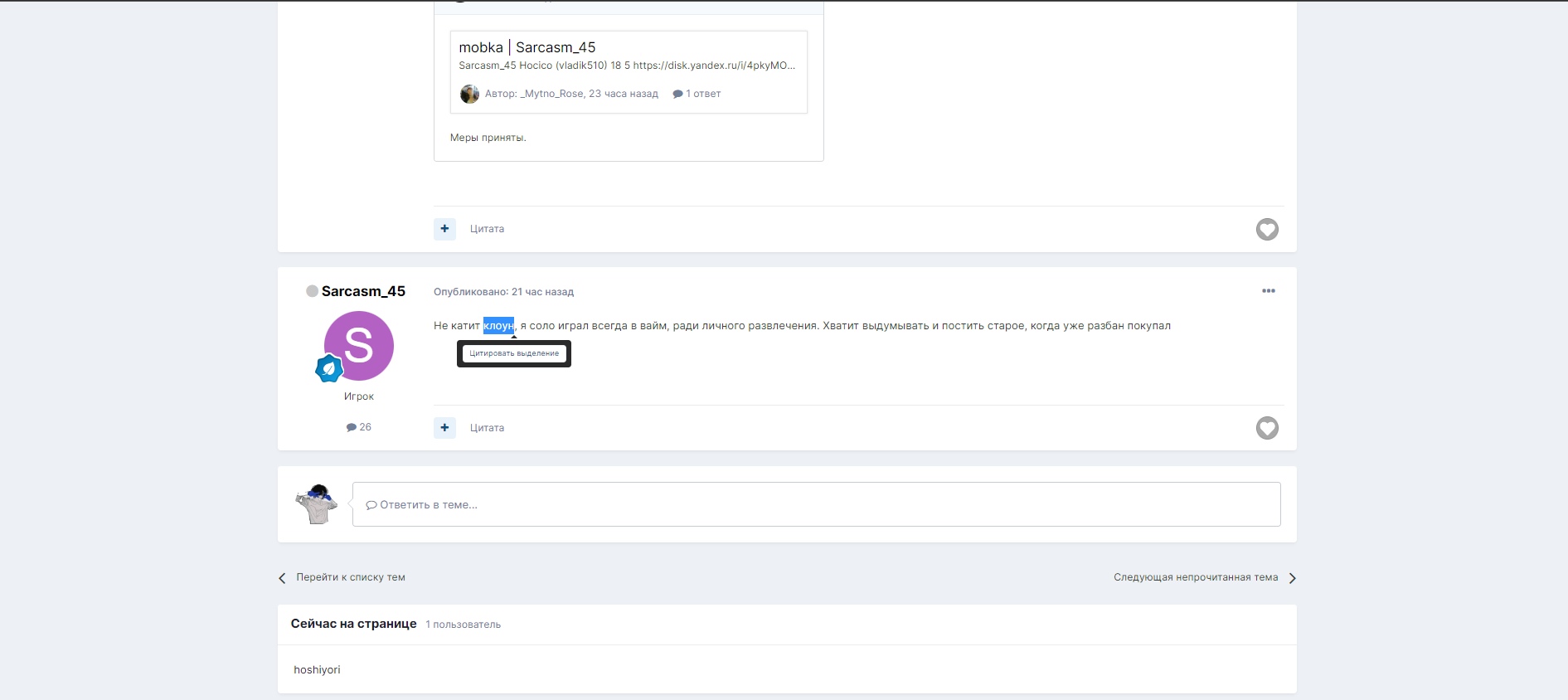
Task: Like Sarcasm_45's post with the heart icon
Action: click(x=1266, y=428)
